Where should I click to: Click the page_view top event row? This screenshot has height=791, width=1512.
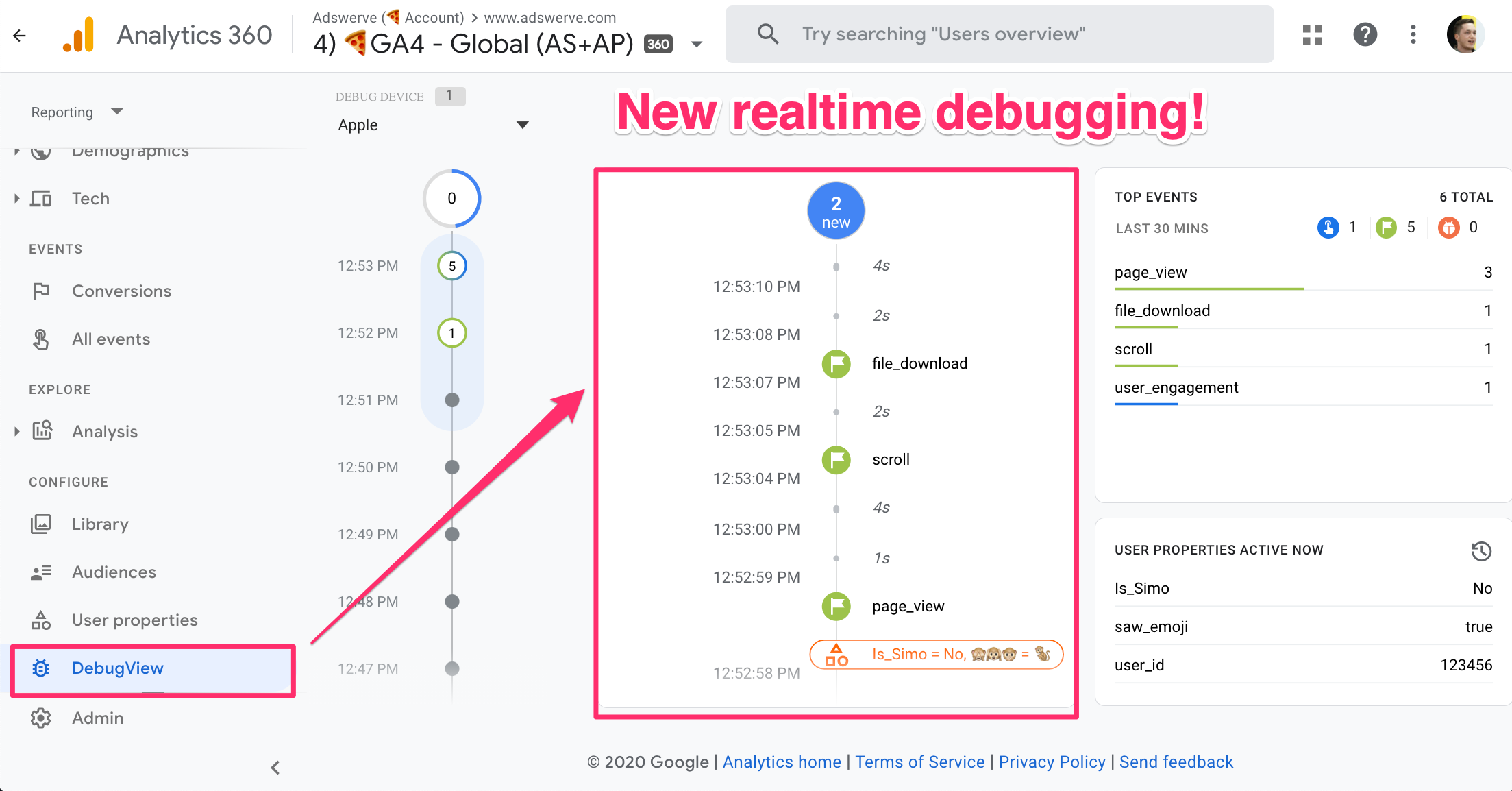(x=1303, y=273)
